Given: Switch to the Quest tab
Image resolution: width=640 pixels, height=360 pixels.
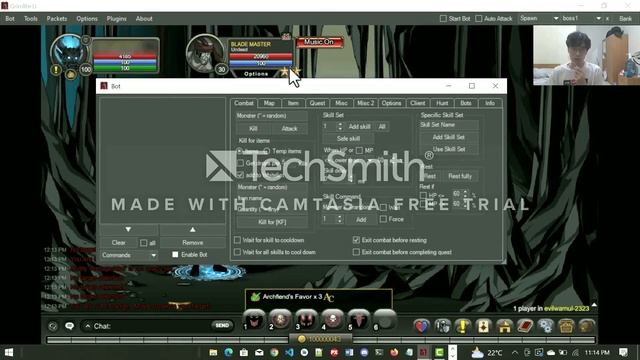Looking at the screenshot, I should (x=317, y=103).
